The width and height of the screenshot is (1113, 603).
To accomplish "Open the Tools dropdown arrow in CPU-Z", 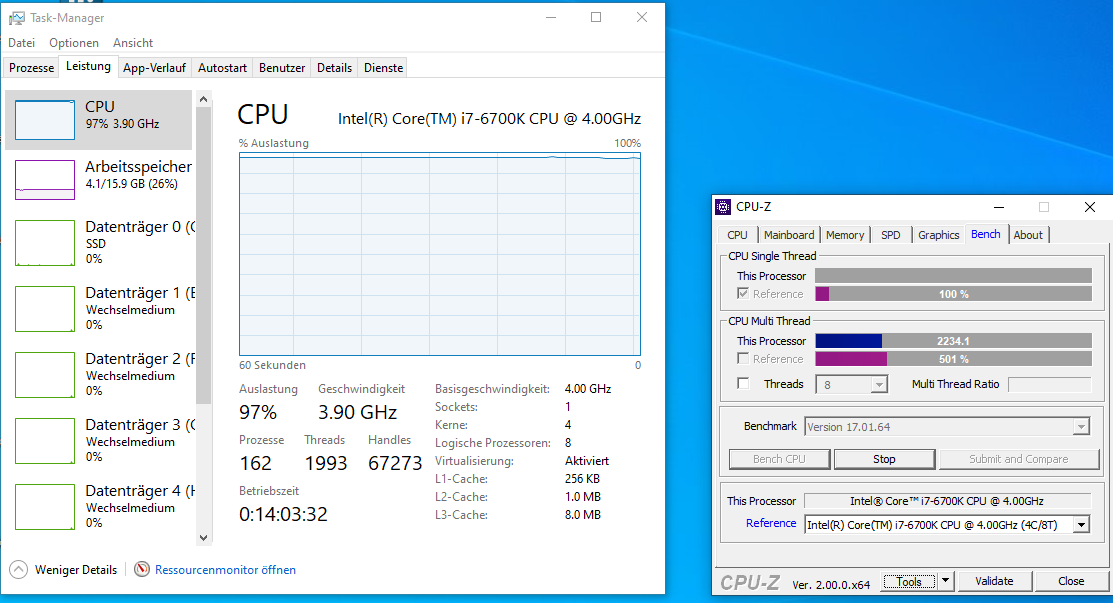I will (x=945, y=581).
